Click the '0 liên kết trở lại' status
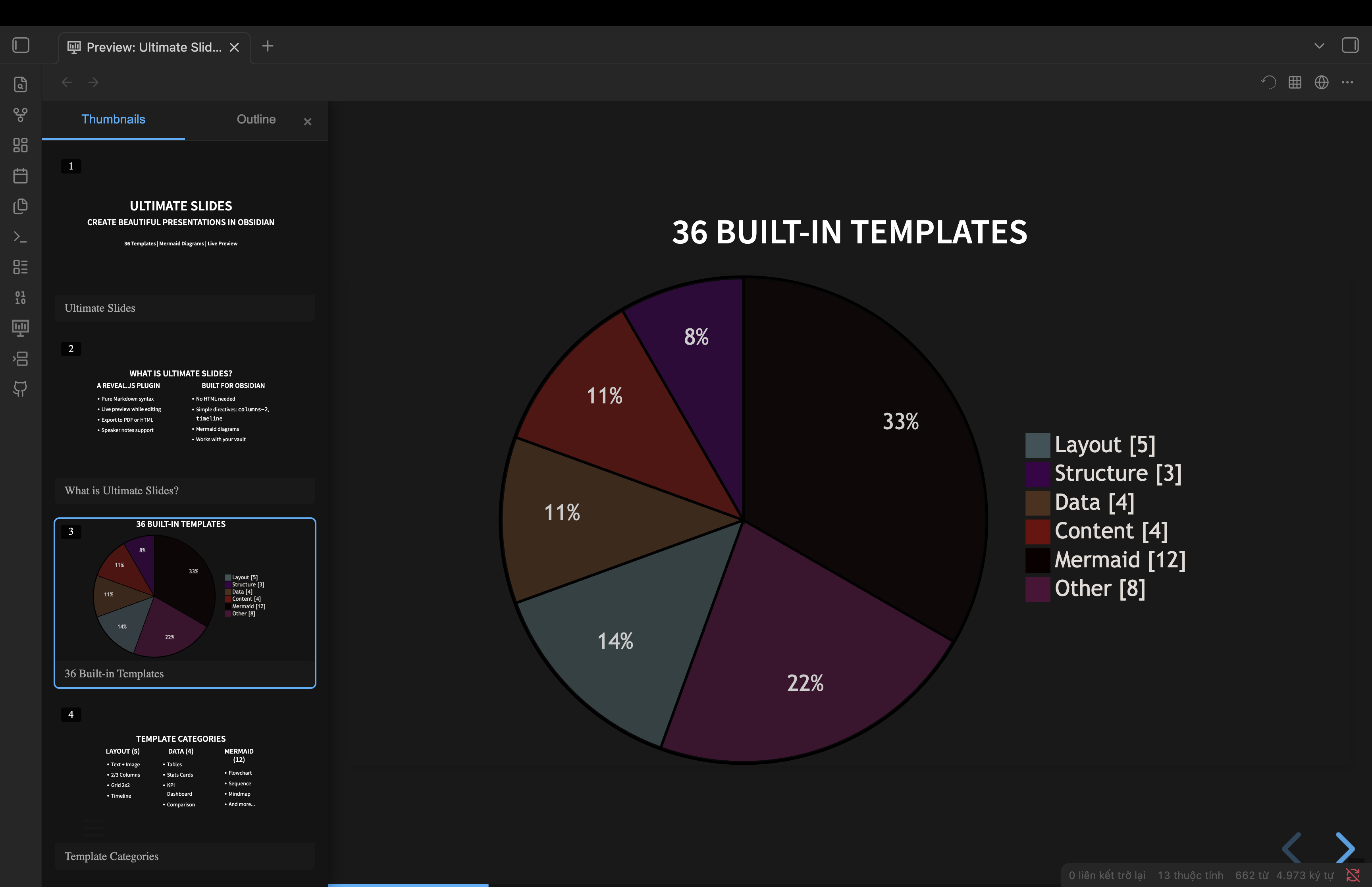 tap(1107, 875)
